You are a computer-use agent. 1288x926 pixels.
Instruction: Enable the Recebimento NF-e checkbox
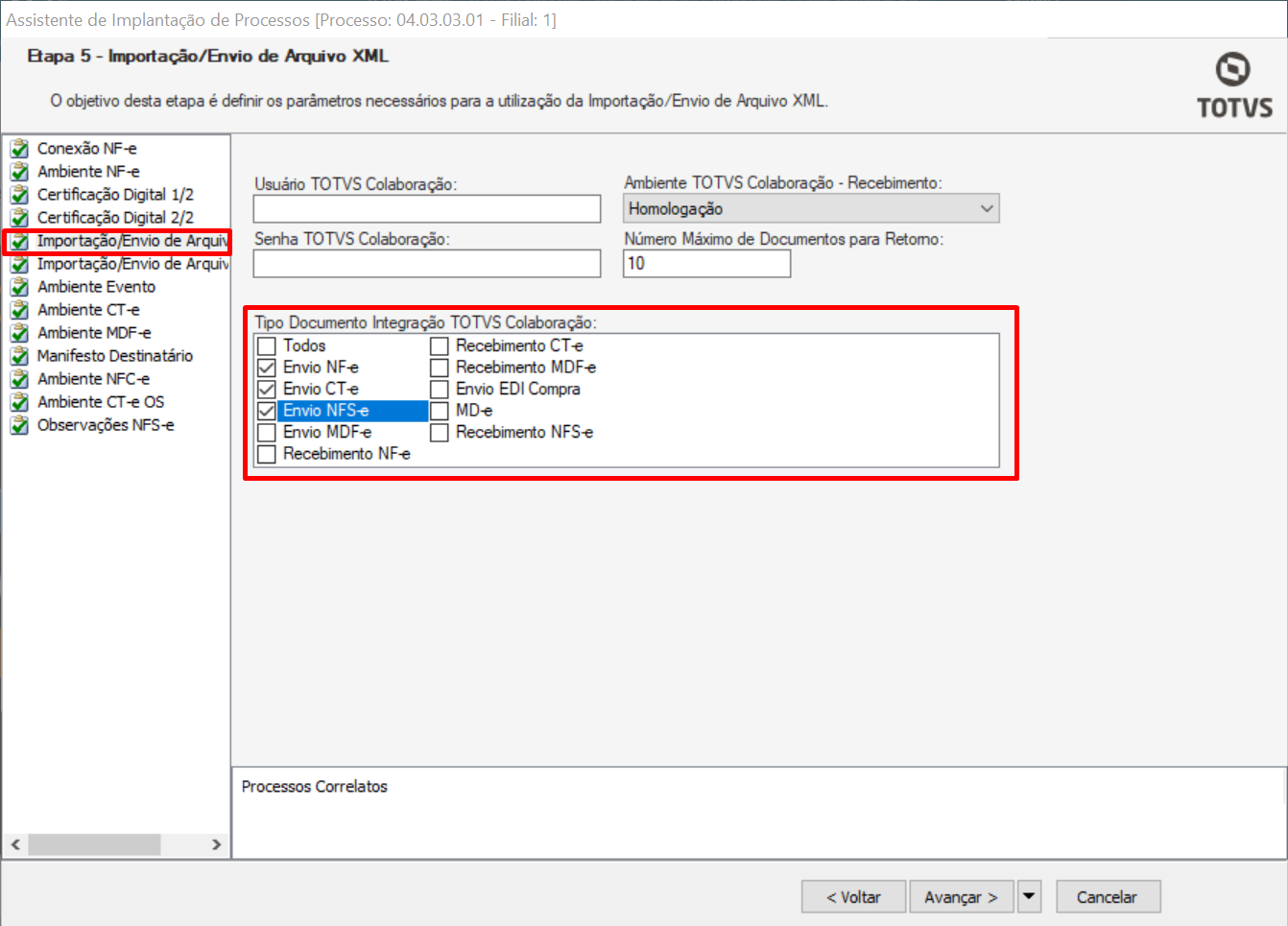(267, 454)
